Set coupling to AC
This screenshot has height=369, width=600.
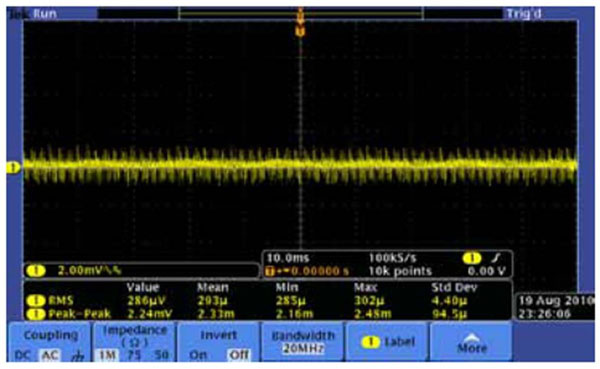tap(50, 356)
